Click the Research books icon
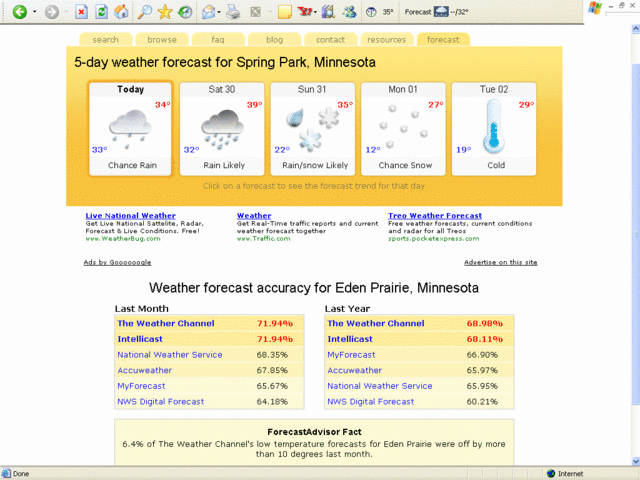This screenshot has width=640, height=480. pos(328,12)
